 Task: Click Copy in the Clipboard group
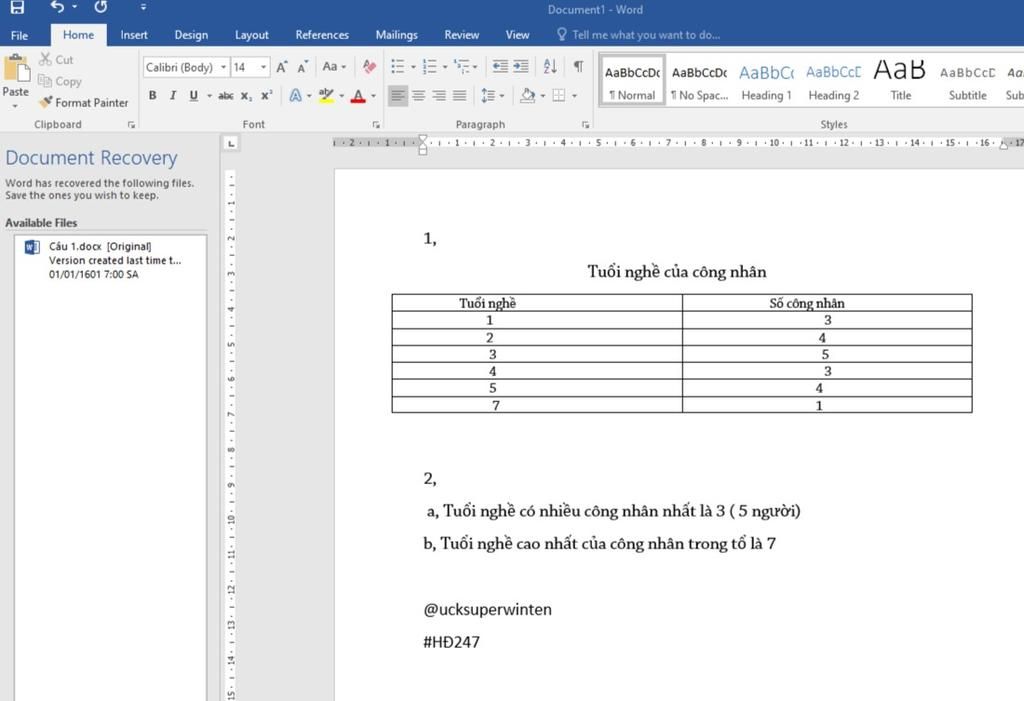tap(59, 81)
